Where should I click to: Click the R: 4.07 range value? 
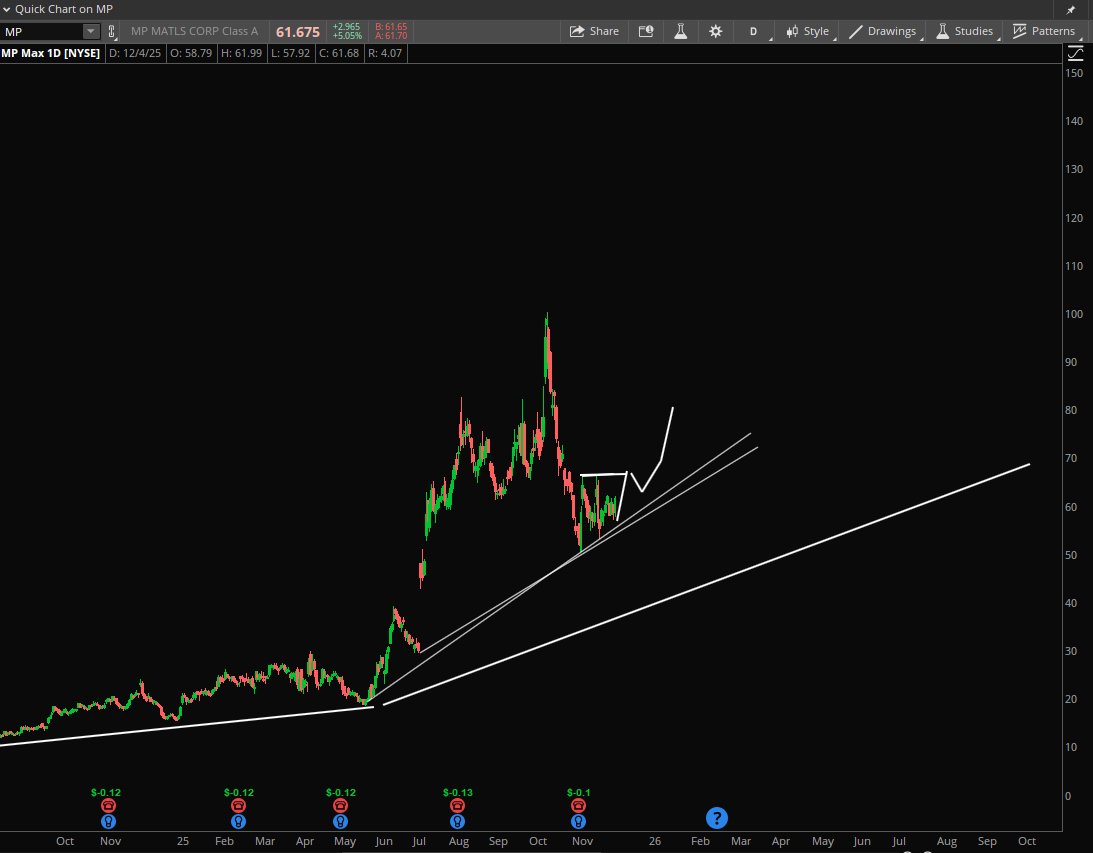(x=385, y=53)
